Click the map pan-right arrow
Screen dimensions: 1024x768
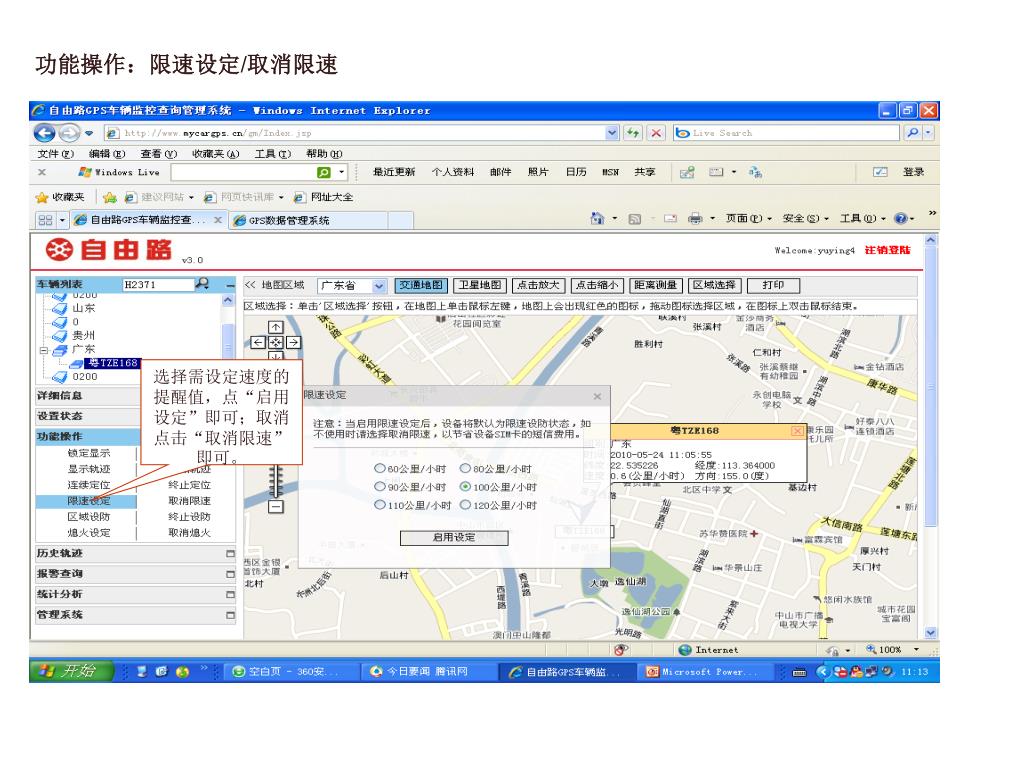pyautogui.click(x=295, y=341)
